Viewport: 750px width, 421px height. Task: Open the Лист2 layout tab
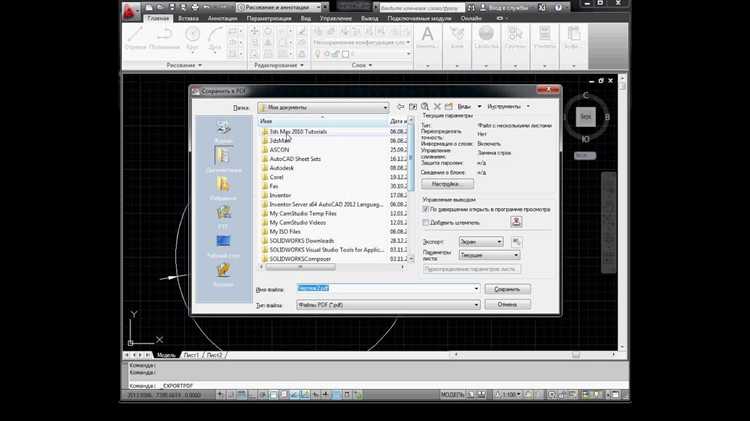[214, 355]
